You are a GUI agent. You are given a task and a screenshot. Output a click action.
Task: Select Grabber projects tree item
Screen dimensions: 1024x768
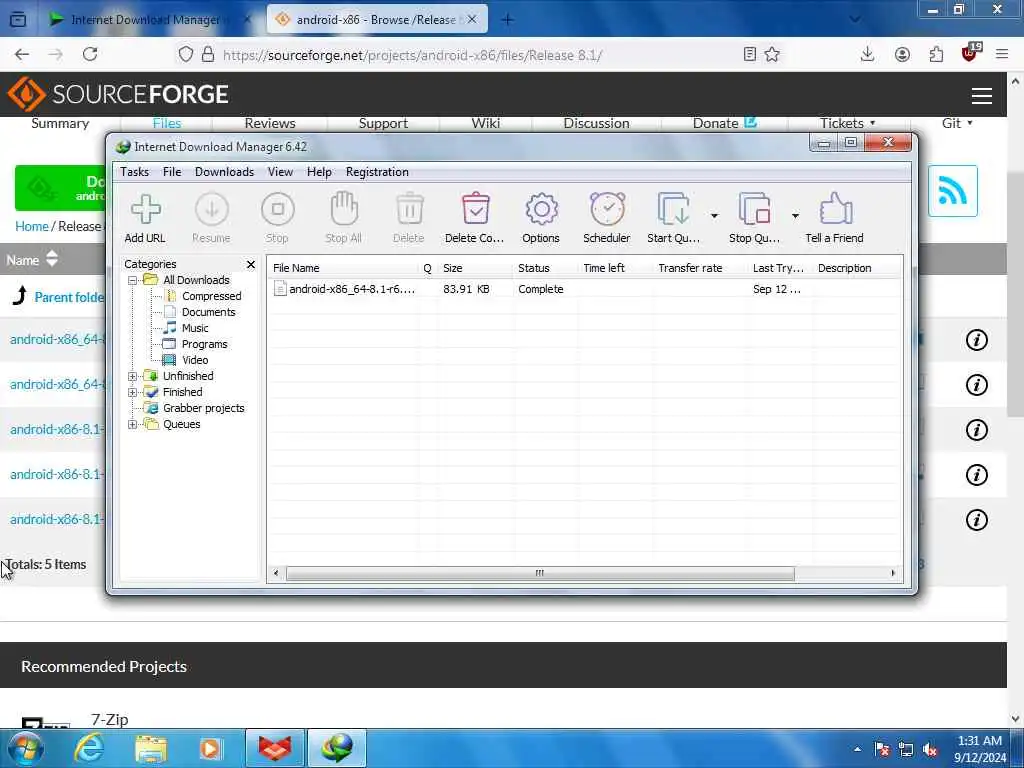click(203, 408)
